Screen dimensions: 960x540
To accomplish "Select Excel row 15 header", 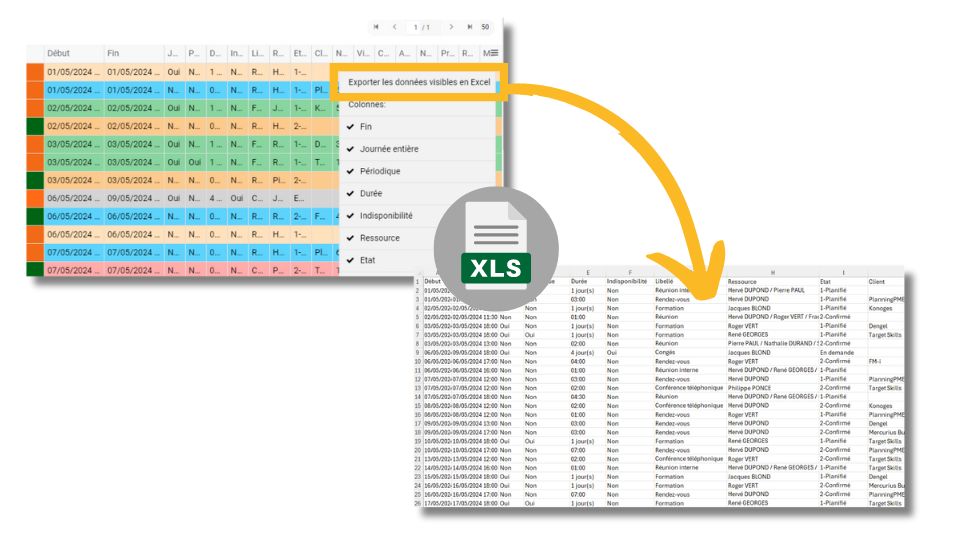I will coord(418,406).
